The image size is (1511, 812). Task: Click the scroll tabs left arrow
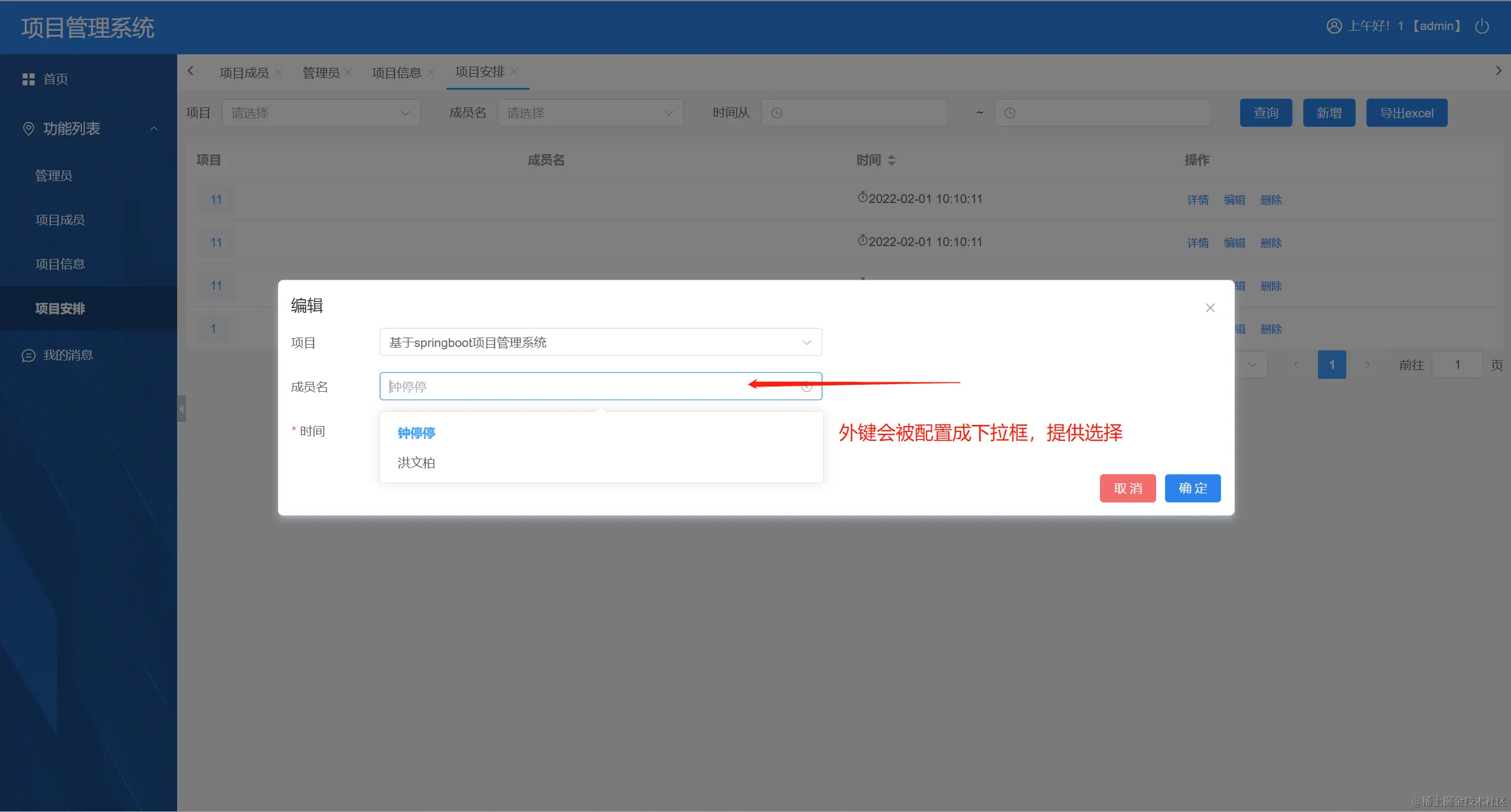[191, 71]
